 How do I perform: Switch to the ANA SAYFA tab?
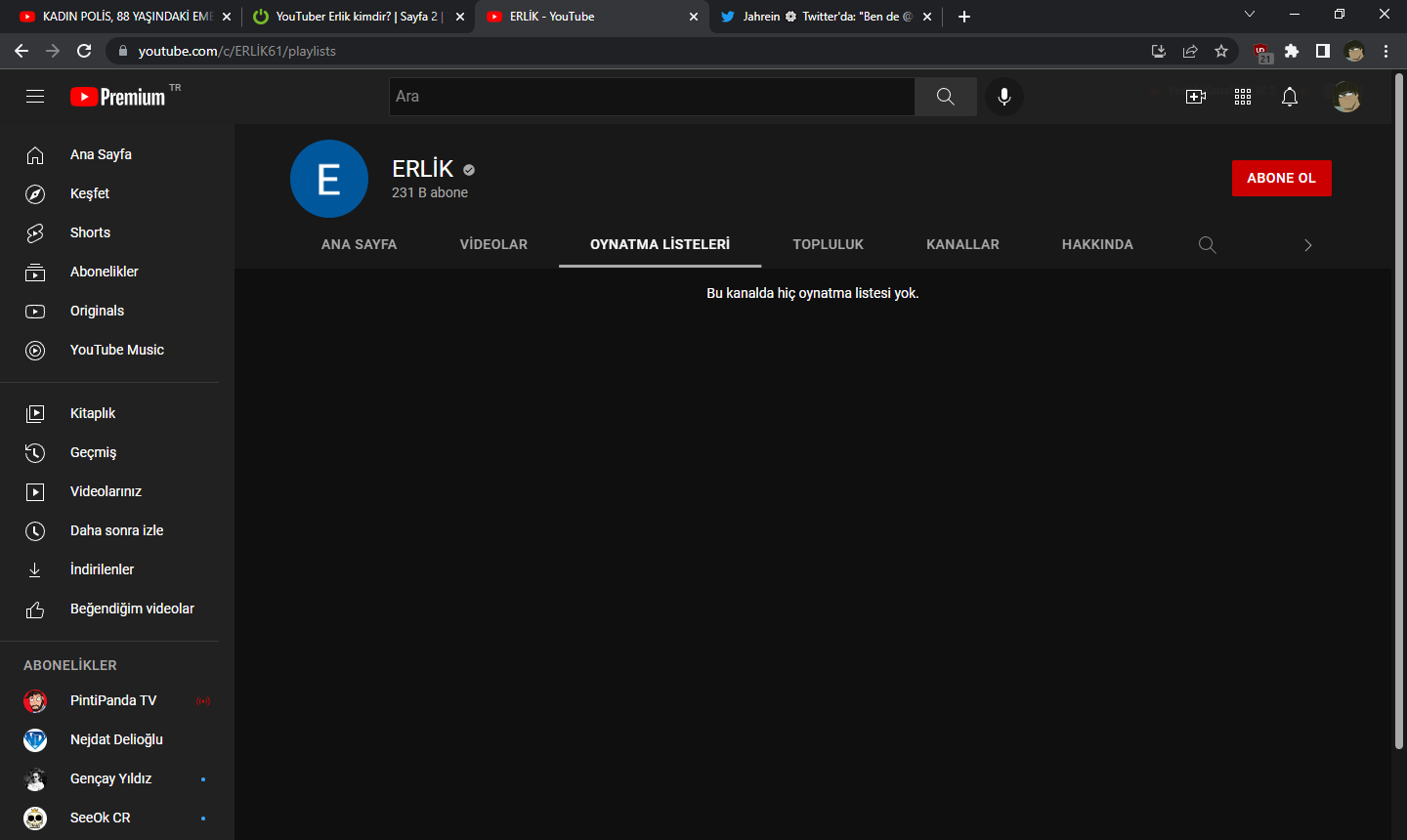pos(360,244)
